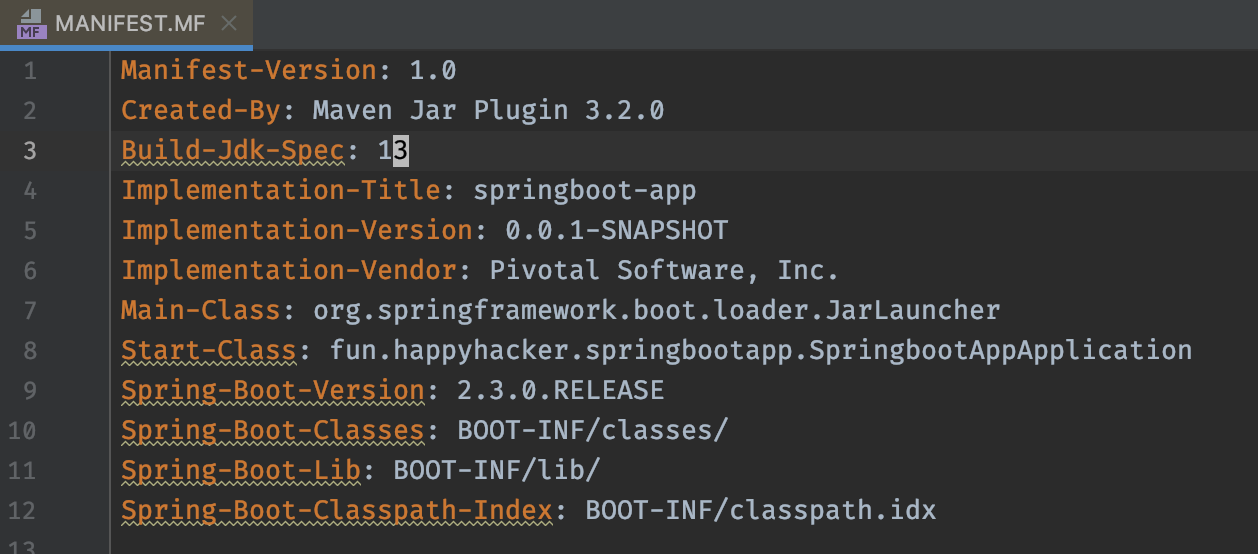Click the 'BOOT-INF/lib/' value
This screenshot has width=1258, height=554.
pyautogui.click(x=497, y=470)
